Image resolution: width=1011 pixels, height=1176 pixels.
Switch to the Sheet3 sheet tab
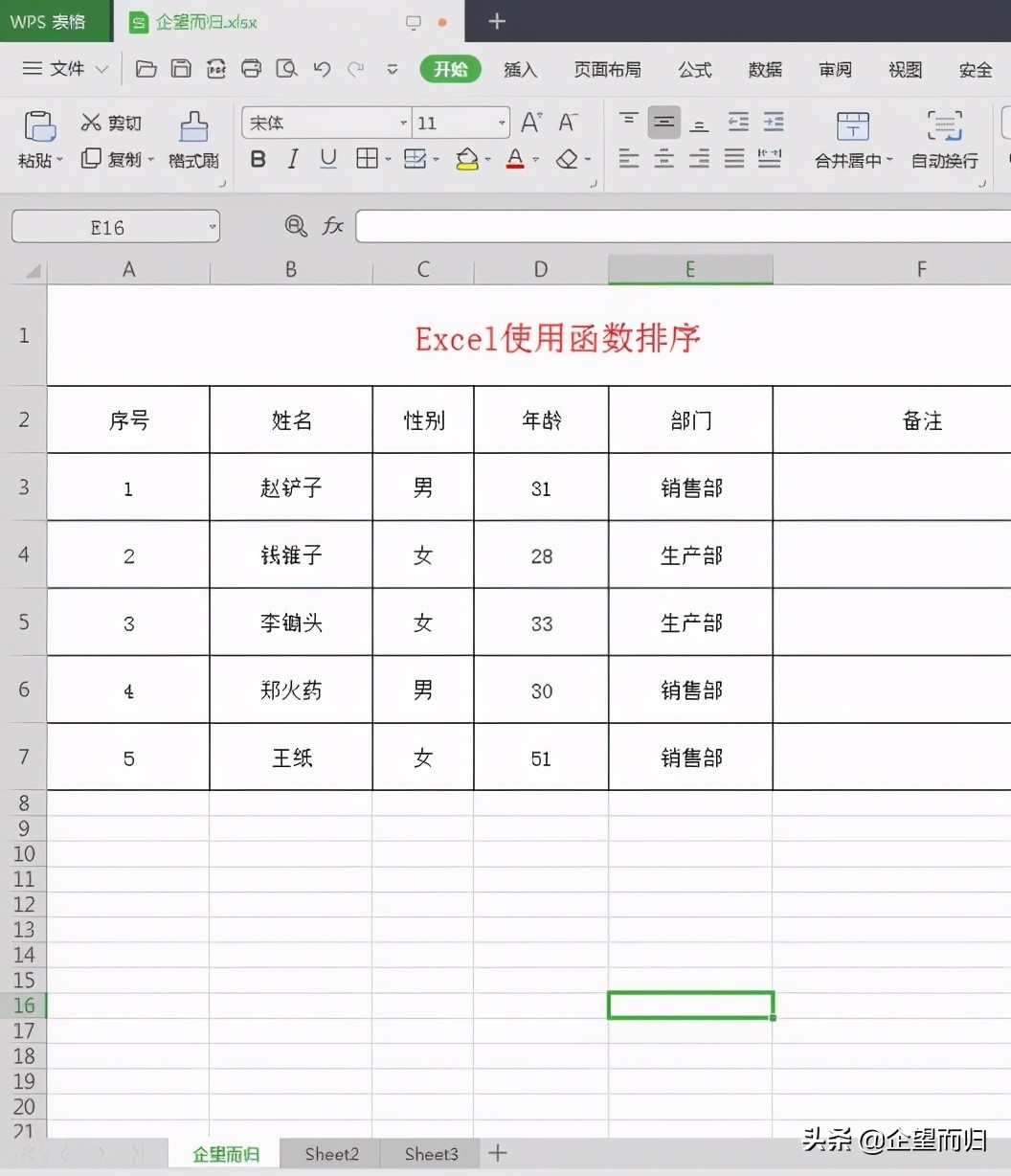pyautogui.click(x=431, y=1154)
